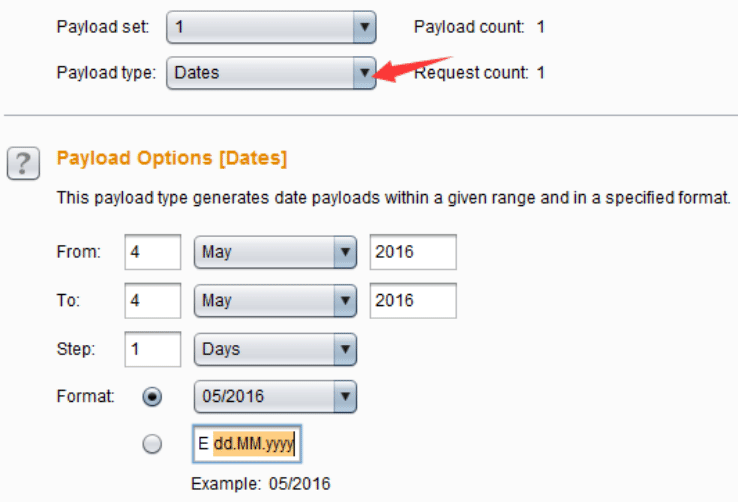The height and width of the screenshot is (502, 738).
Task: Click the custom format text field
Action: (247, 444)
